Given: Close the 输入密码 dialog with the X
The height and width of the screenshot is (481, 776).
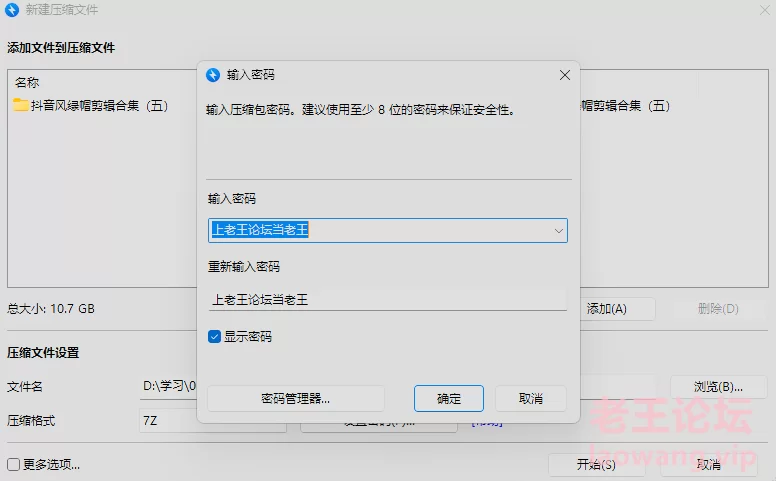Looking at the screenshot, I should pos(565,75).
